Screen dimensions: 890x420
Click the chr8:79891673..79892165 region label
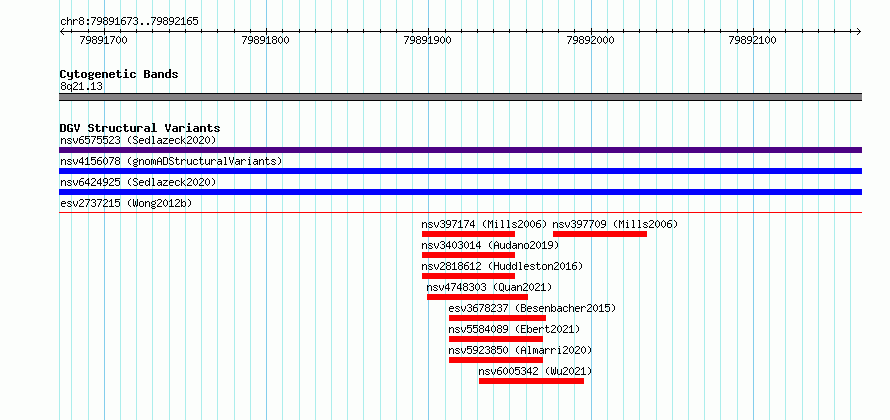(x=129, y=22)
